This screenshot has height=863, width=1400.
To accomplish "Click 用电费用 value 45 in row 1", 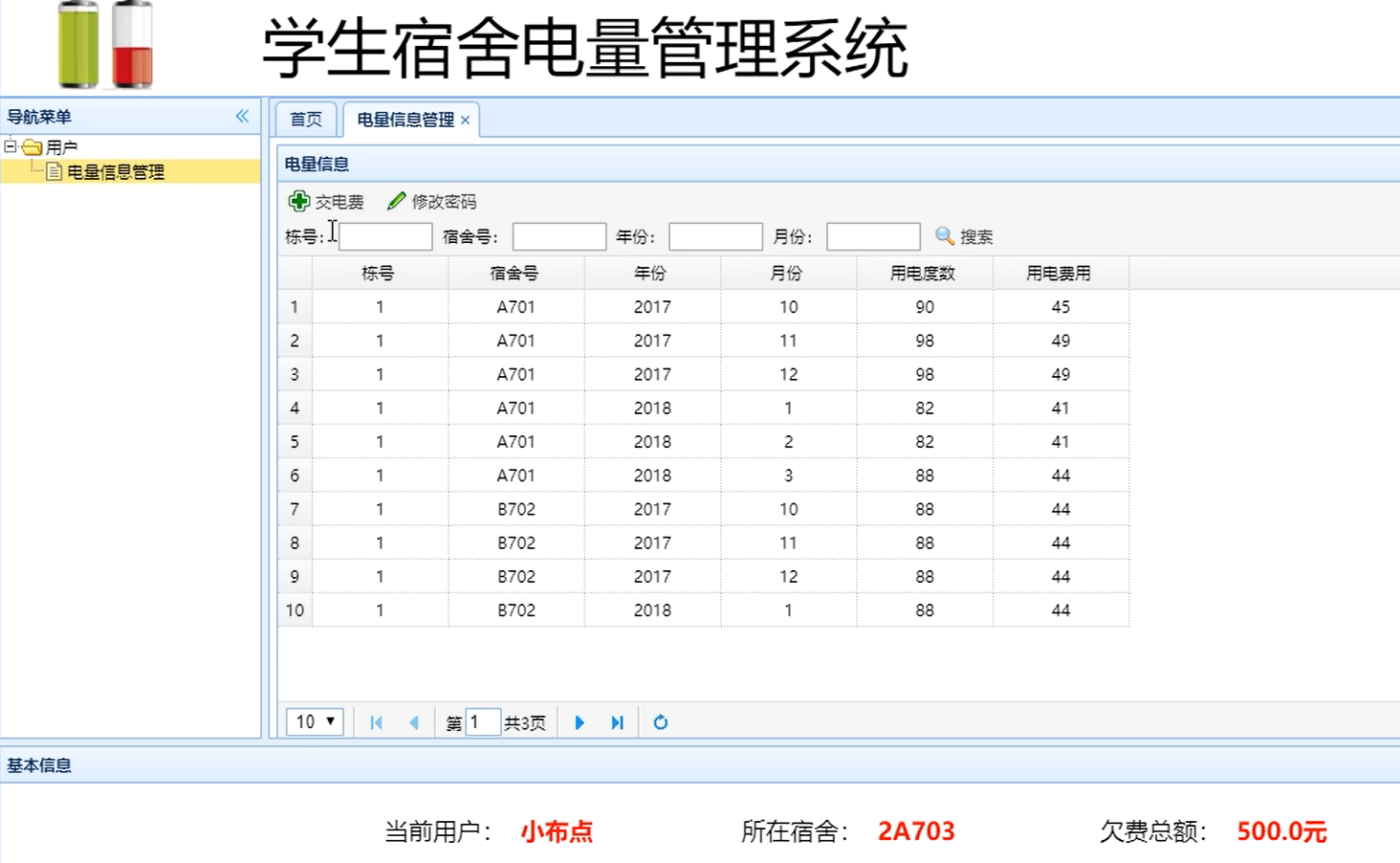I will coord(1061,307).
